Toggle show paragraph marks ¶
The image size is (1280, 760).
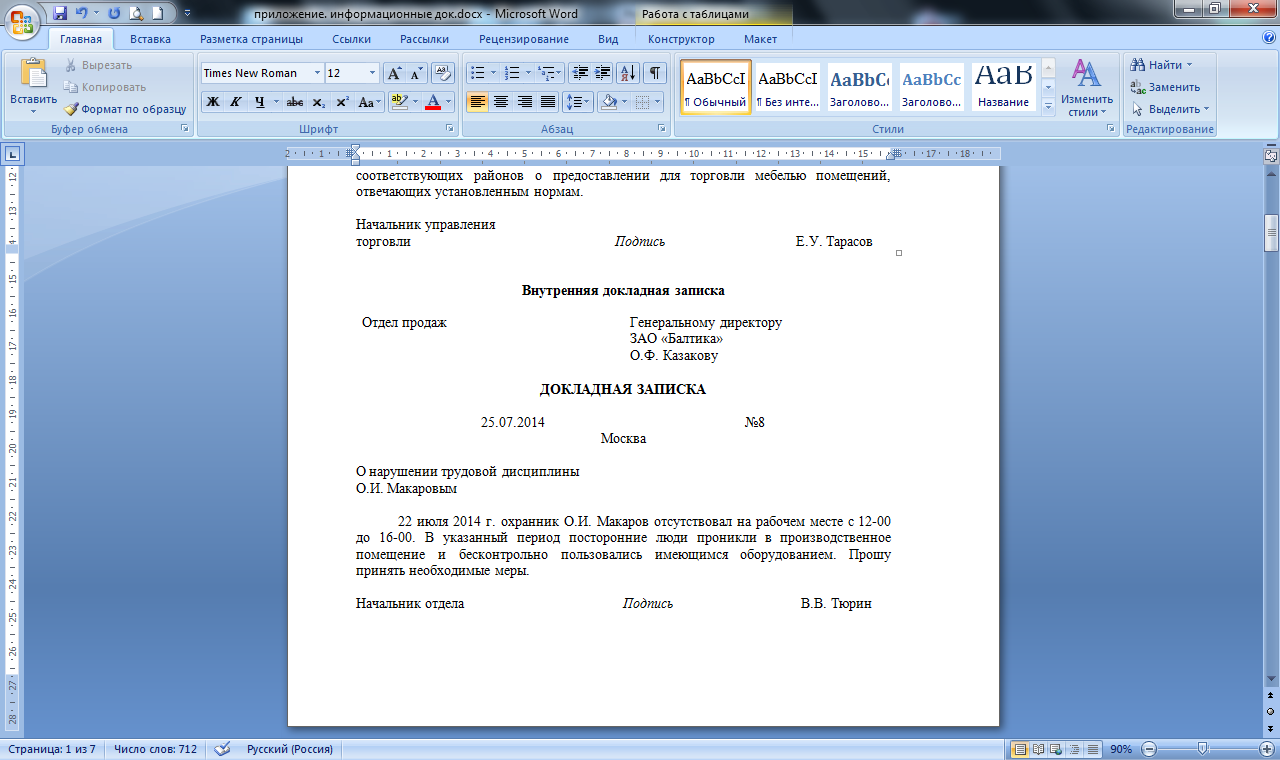[x=655, y=73]
